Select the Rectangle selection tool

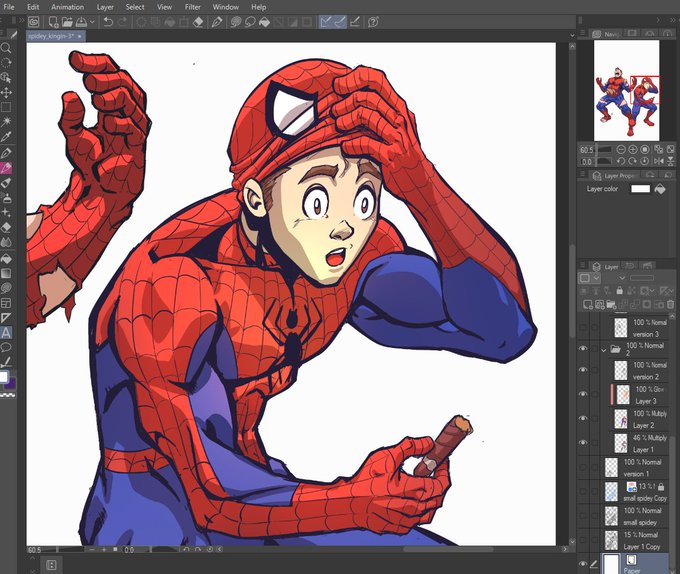pos(6,108)
